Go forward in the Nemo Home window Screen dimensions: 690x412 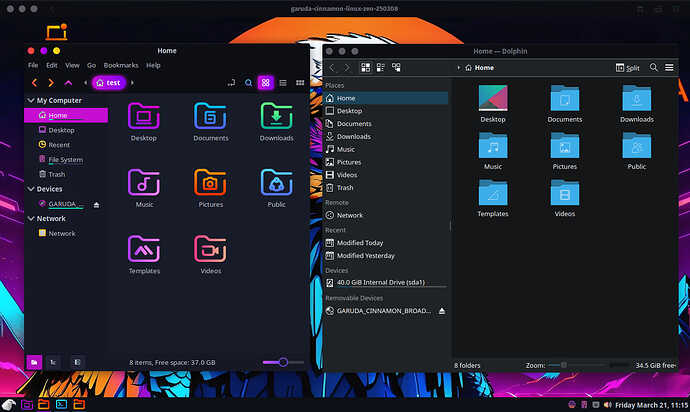click(x=51, y=83)
